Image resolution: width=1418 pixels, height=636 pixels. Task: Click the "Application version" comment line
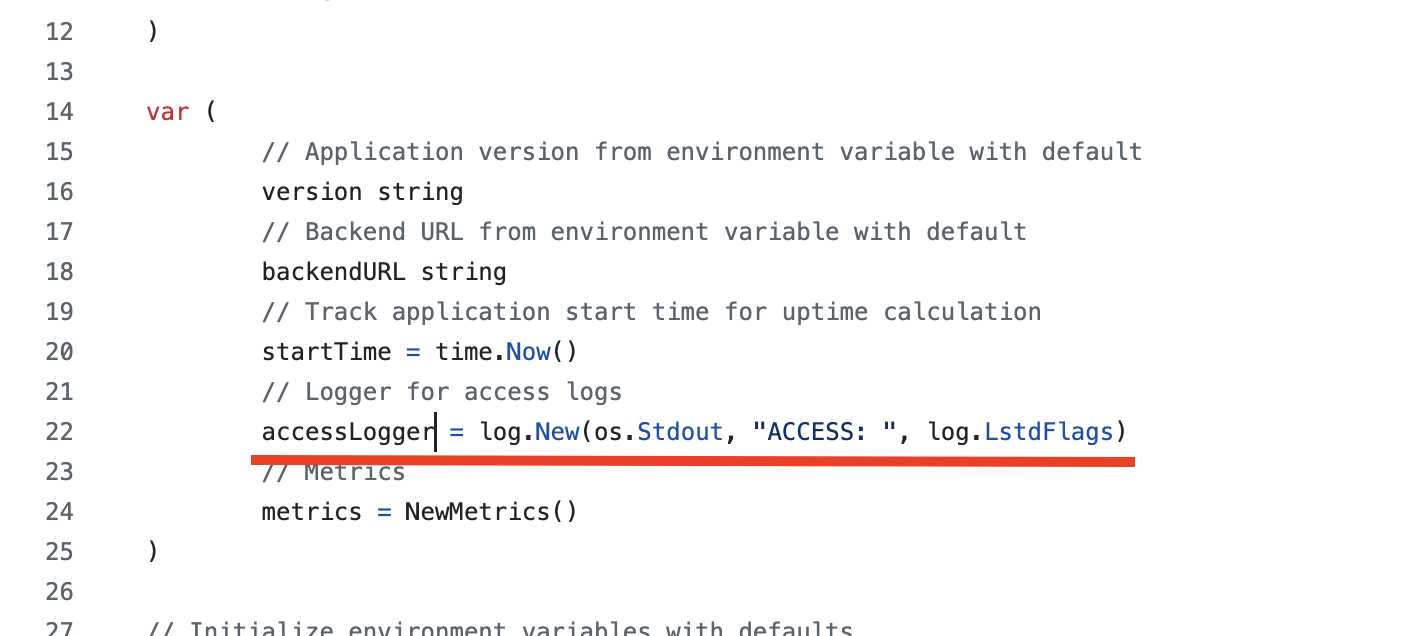pyautogui.click(x=702, y=152)
